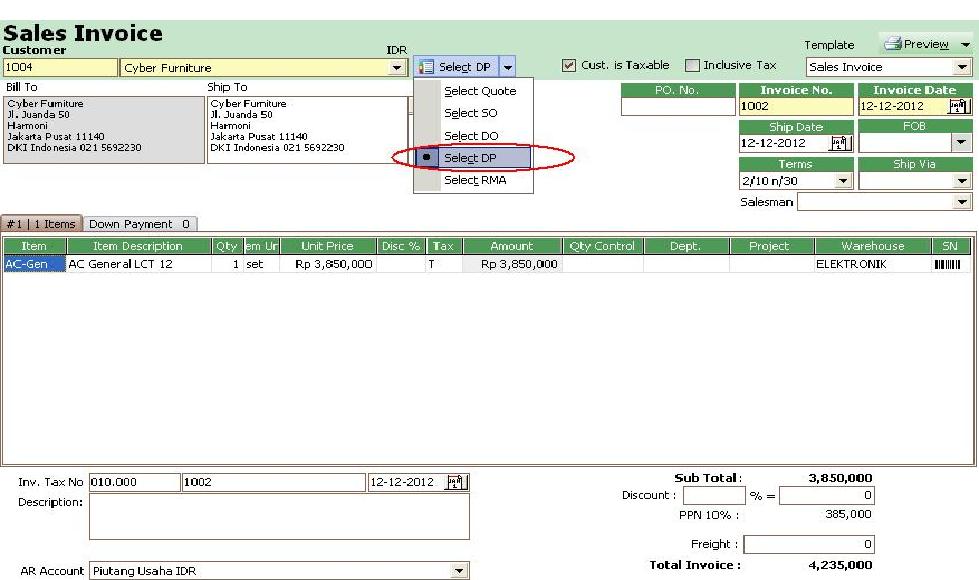
Task: Click the SN column header
Action: click(950, 246)
